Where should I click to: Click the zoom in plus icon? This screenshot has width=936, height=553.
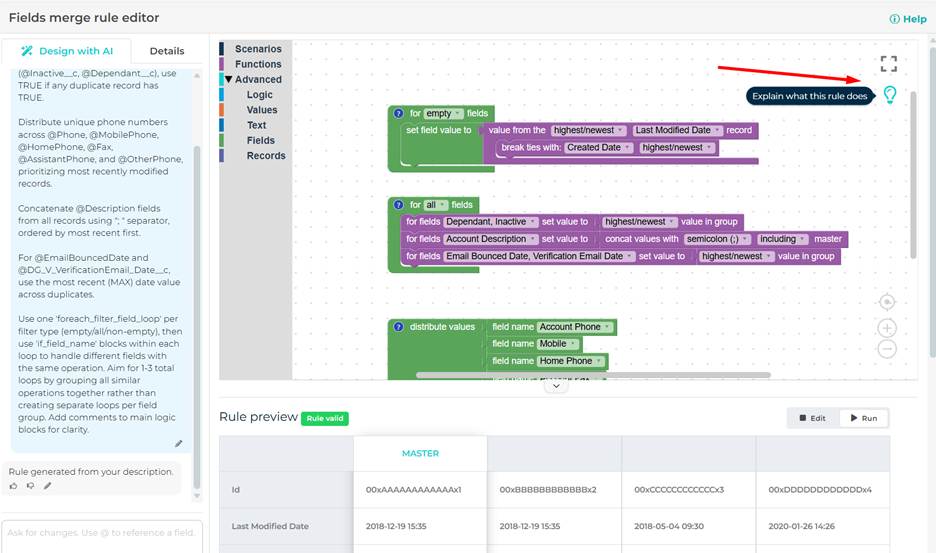point(887,328)
